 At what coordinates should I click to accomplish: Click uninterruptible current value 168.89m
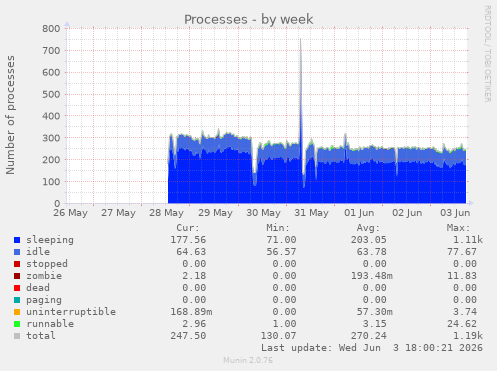[191, 312]
